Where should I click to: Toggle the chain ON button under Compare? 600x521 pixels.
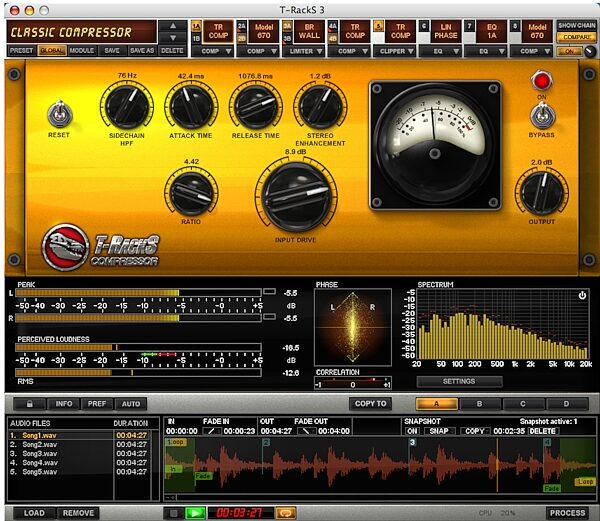click(x=569, y=51)
